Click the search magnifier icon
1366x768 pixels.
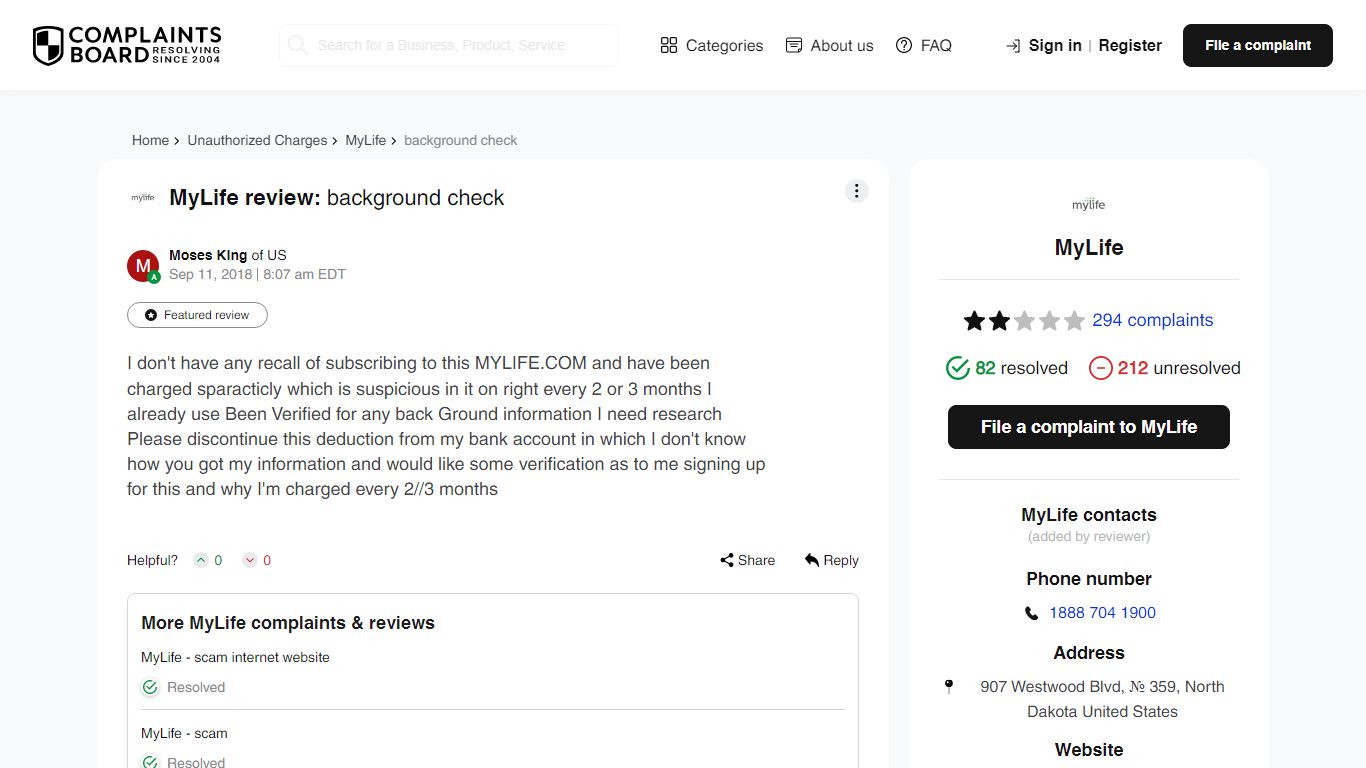tap(297, 45)
